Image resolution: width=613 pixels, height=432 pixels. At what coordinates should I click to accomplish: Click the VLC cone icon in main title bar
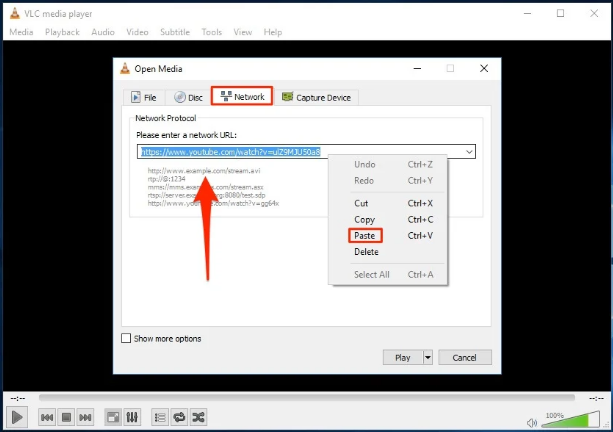pyautogui.click(x=15, y=13)
